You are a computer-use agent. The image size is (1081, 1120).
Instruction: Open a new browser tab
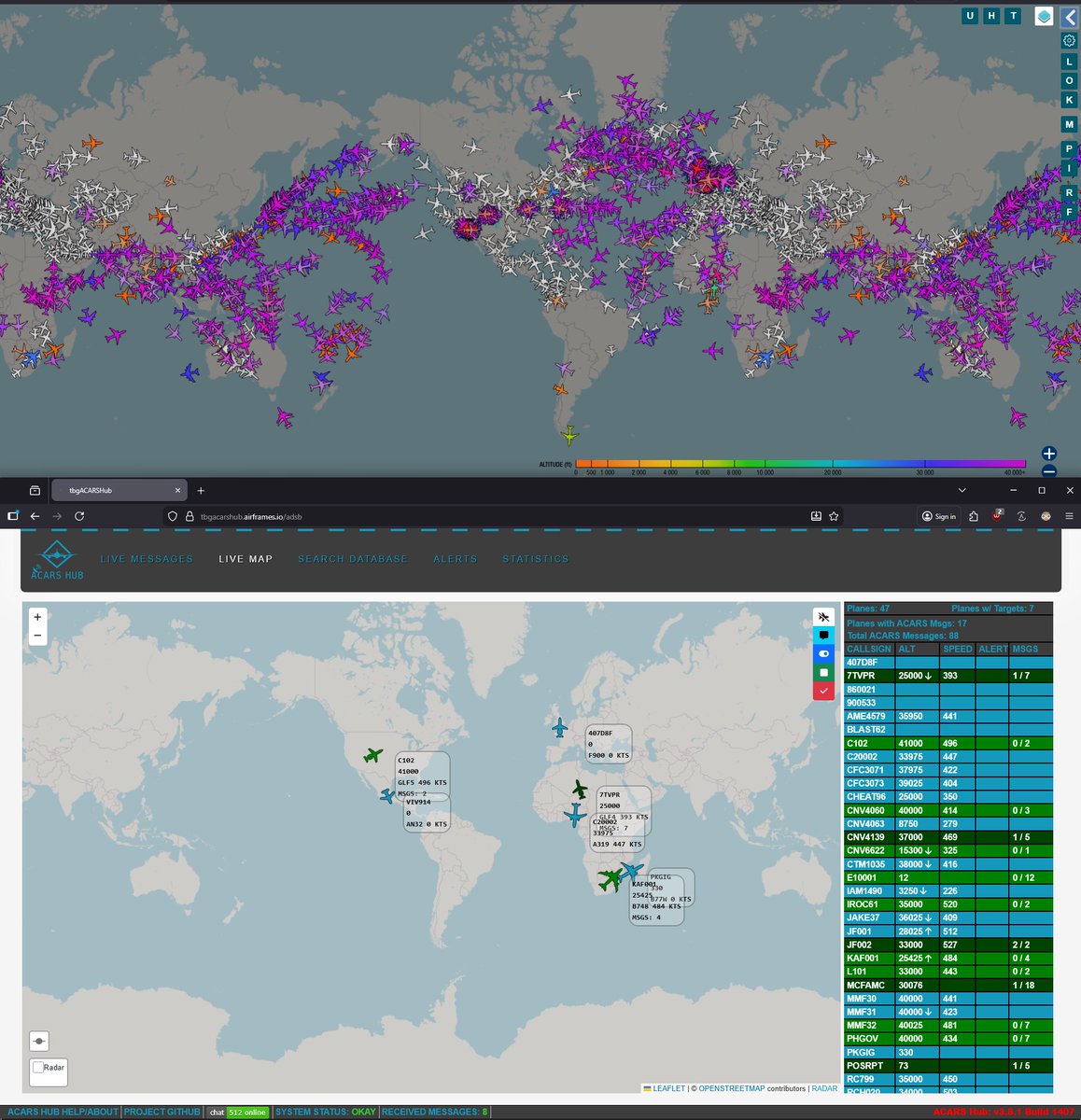[x=201, y=490]
